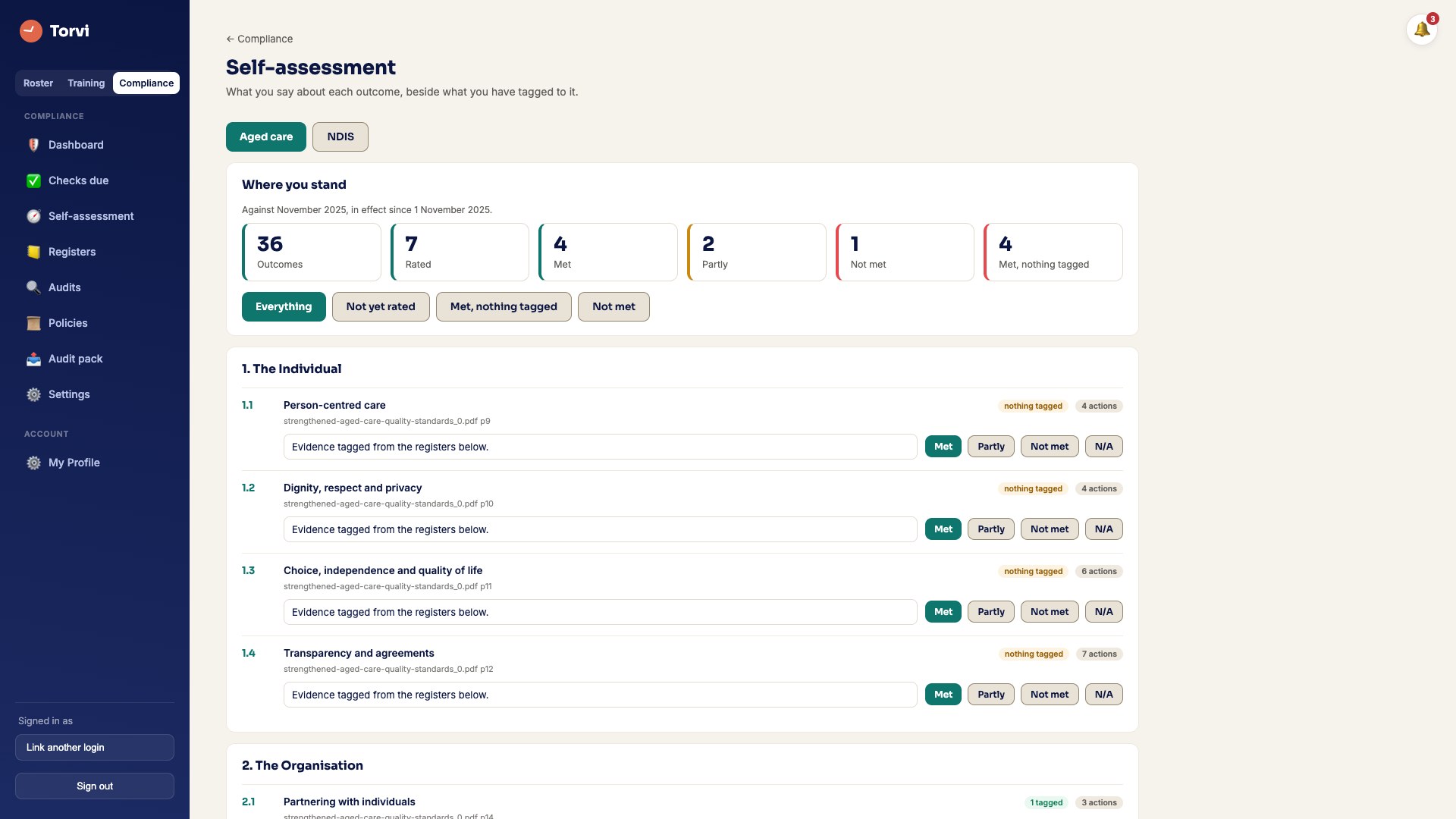
Task: Click the Policies scroll icon
Action: click(x=33, y=323)
